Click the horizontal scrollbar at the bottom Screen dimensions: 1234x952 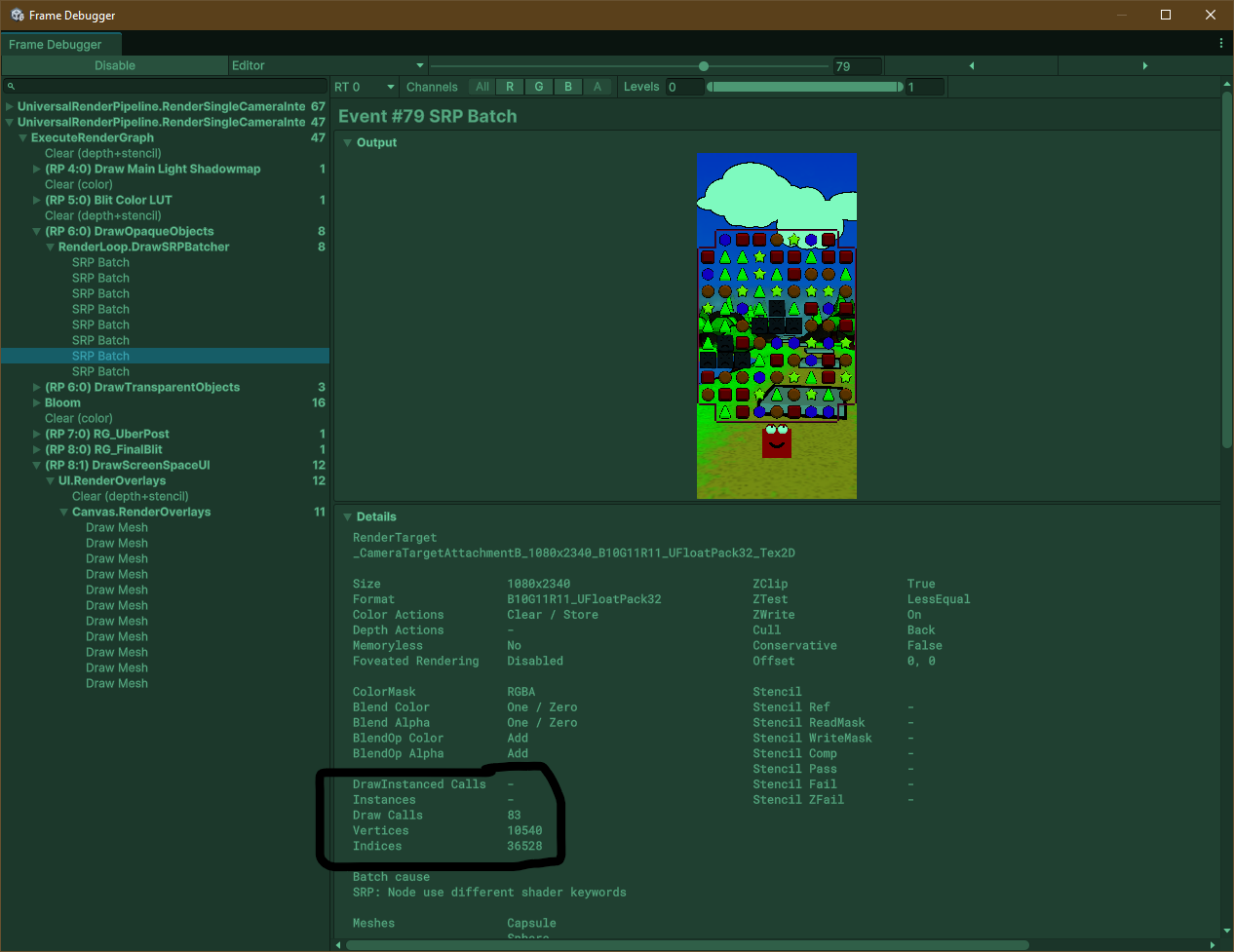click(682, 944)
